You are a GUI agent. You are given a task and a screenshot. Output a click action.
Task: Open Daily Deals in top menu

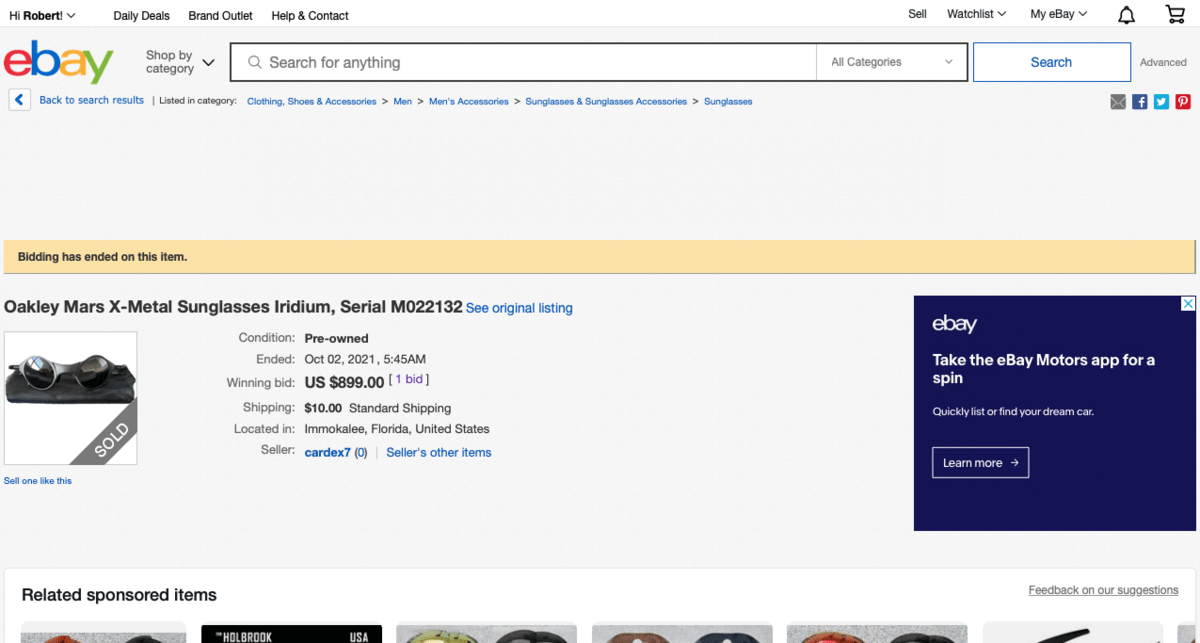(141, 15)
